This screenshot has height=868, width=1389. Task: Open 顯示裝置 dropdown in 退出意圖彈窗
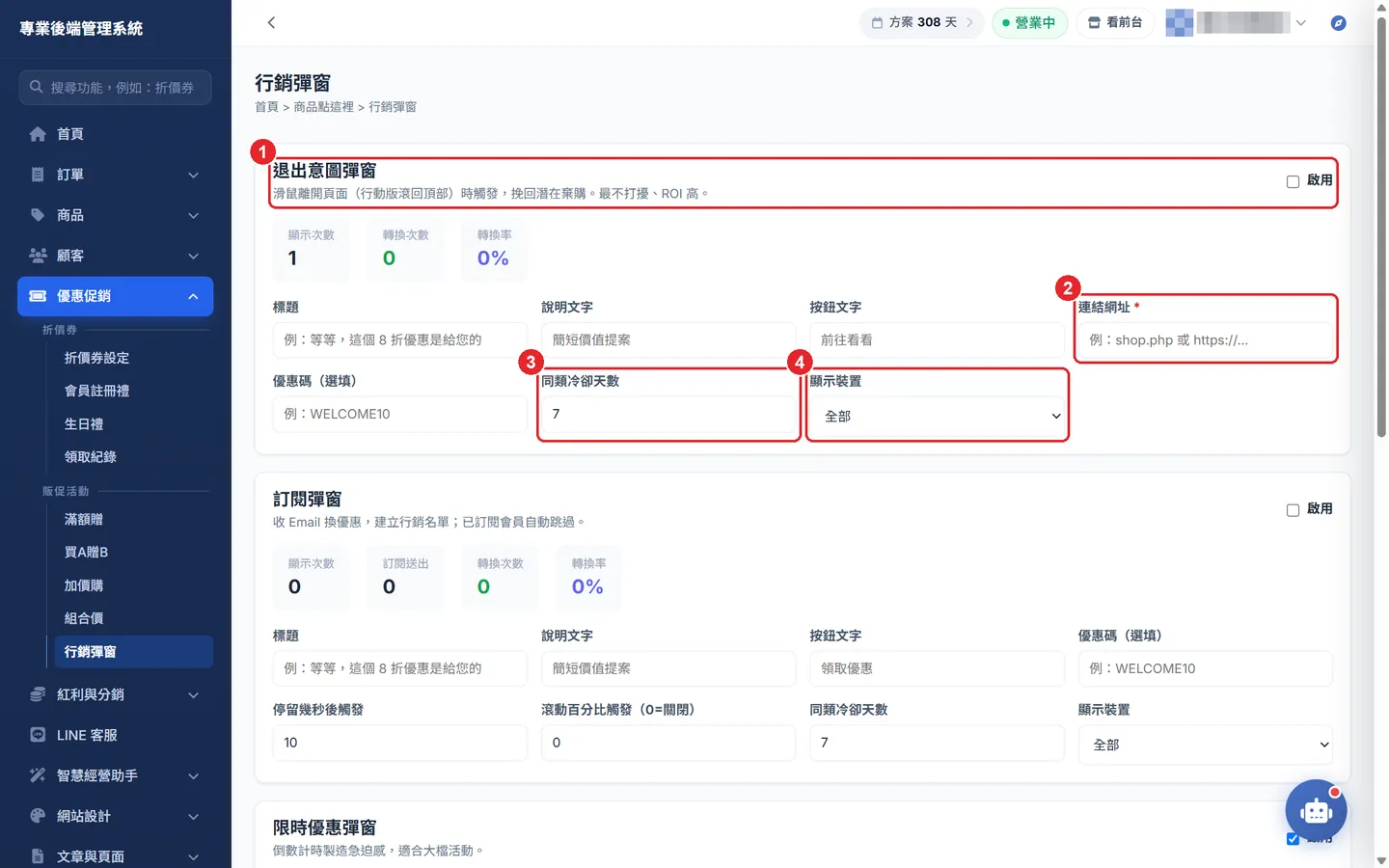click(938, 416)
